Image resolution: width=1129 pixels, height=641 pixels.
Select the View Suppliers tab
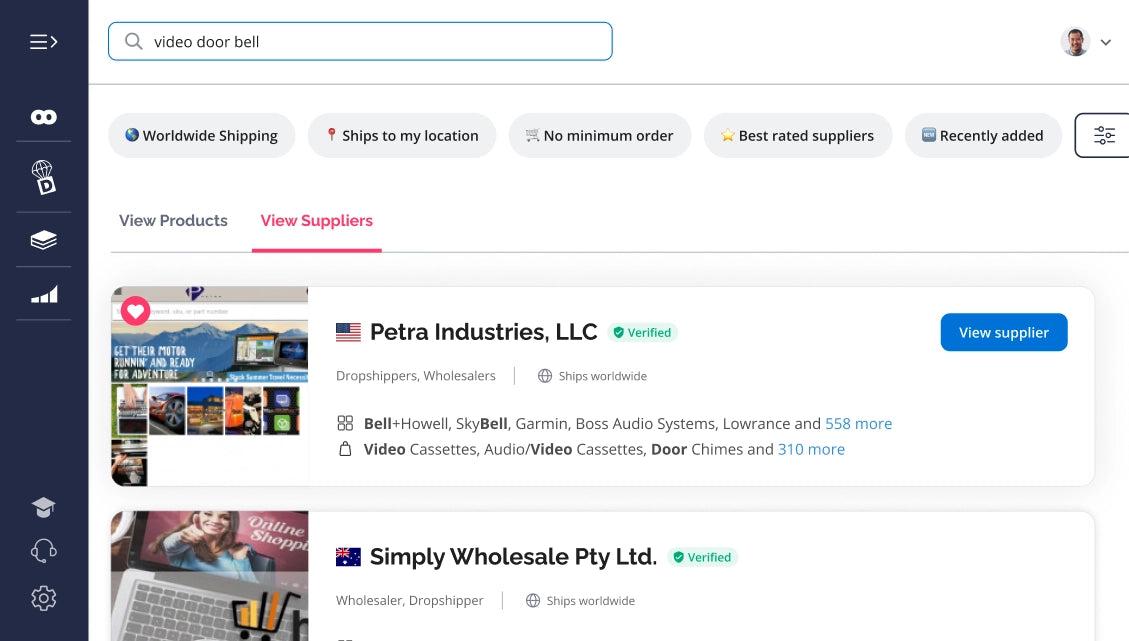317,220
